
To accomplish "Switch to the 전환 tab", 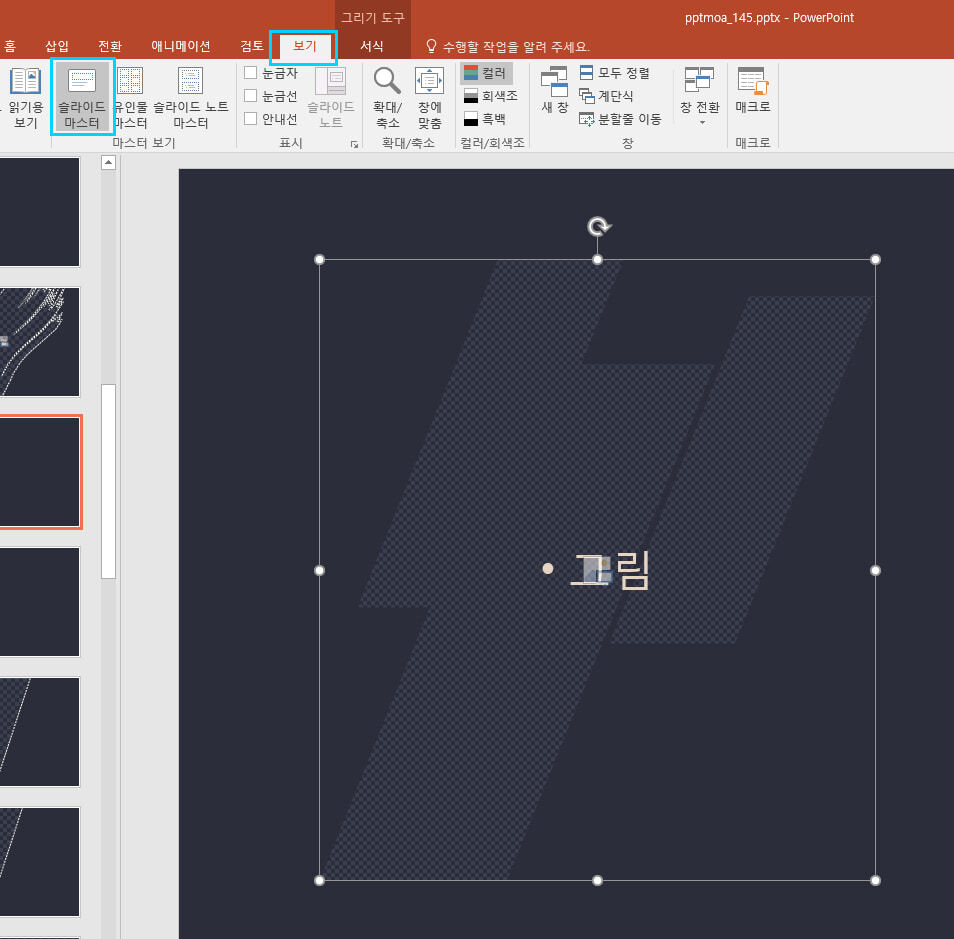I will click(x=110, y=46).
